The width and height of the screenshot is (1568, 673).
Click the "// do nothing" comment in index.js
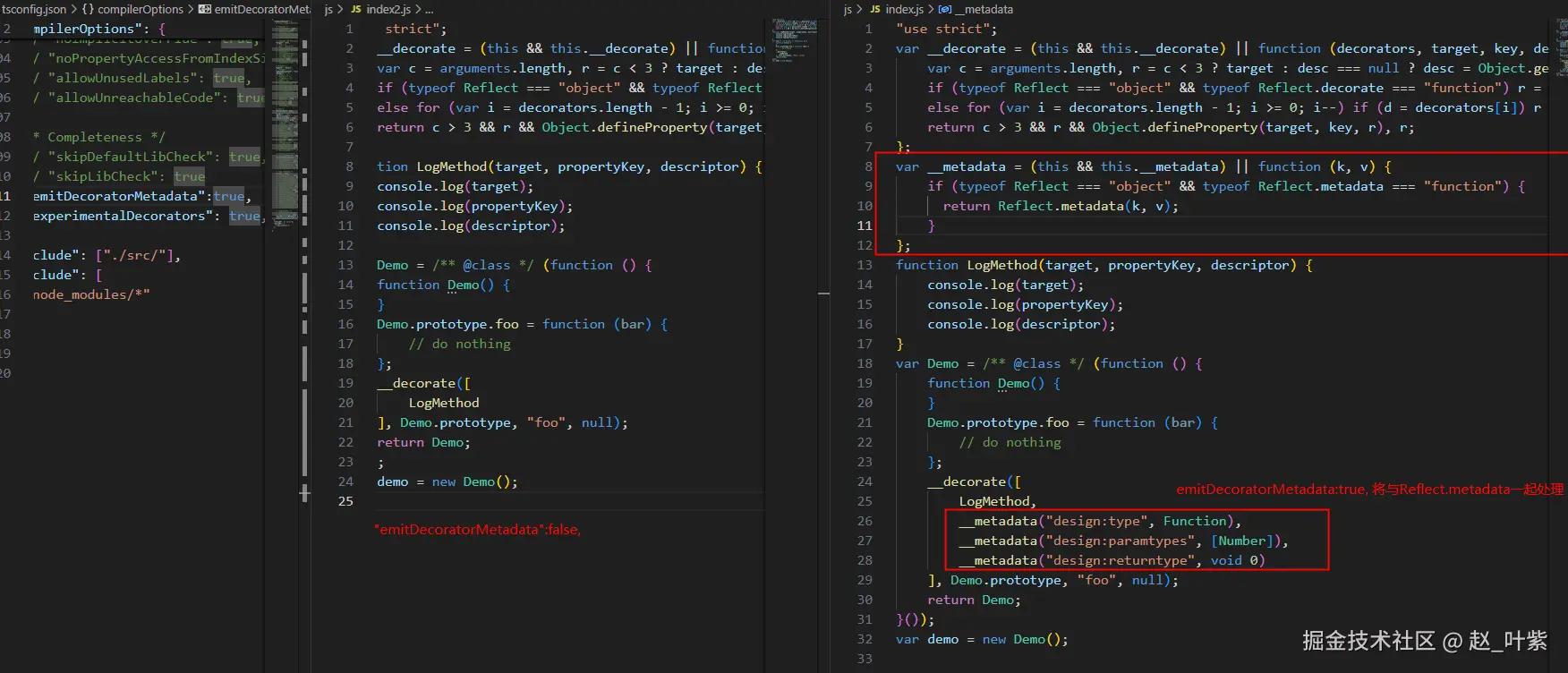1010,442
